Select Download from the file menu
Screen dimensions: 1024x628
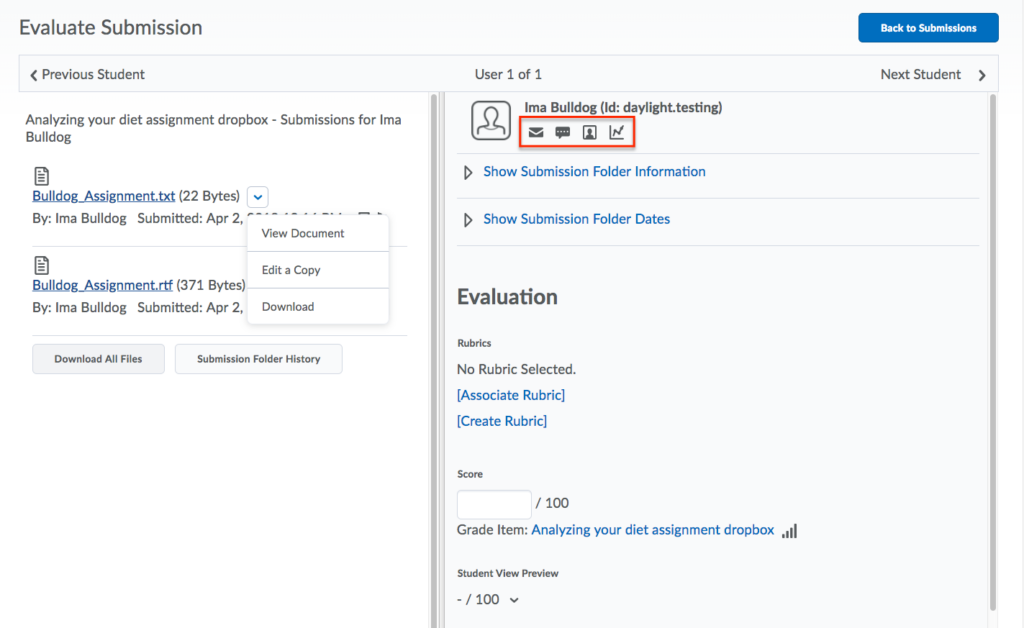pyautogui.click(x=288, y=307)
